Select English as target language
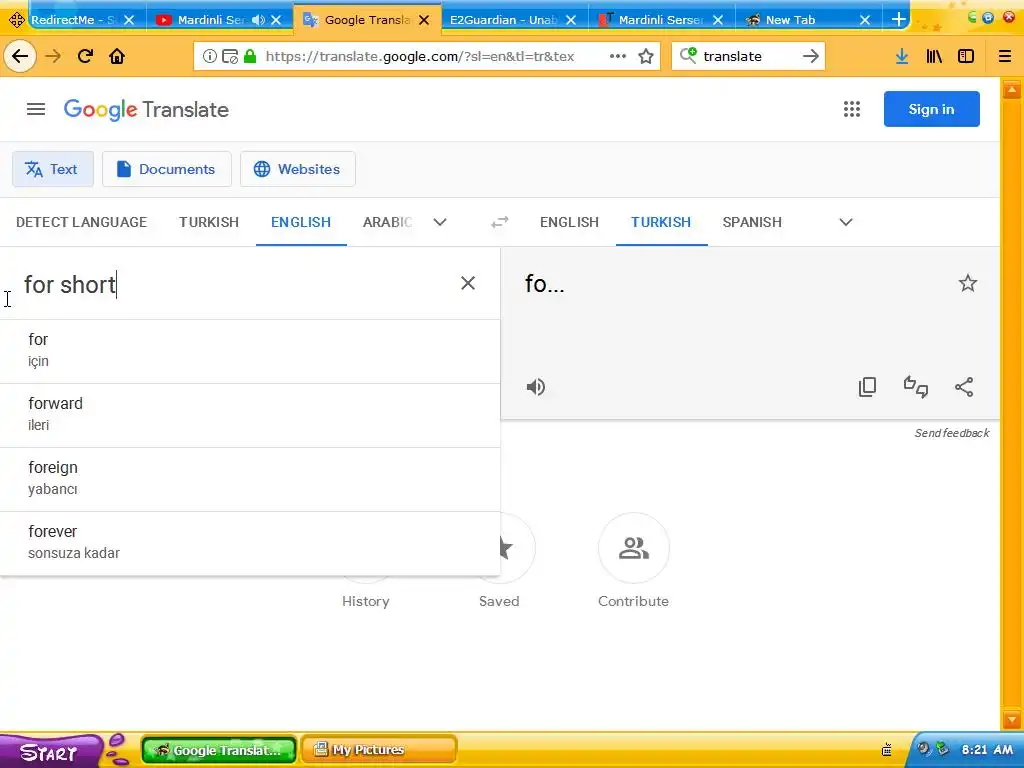 pyautogui.click(x=569, y=222)
